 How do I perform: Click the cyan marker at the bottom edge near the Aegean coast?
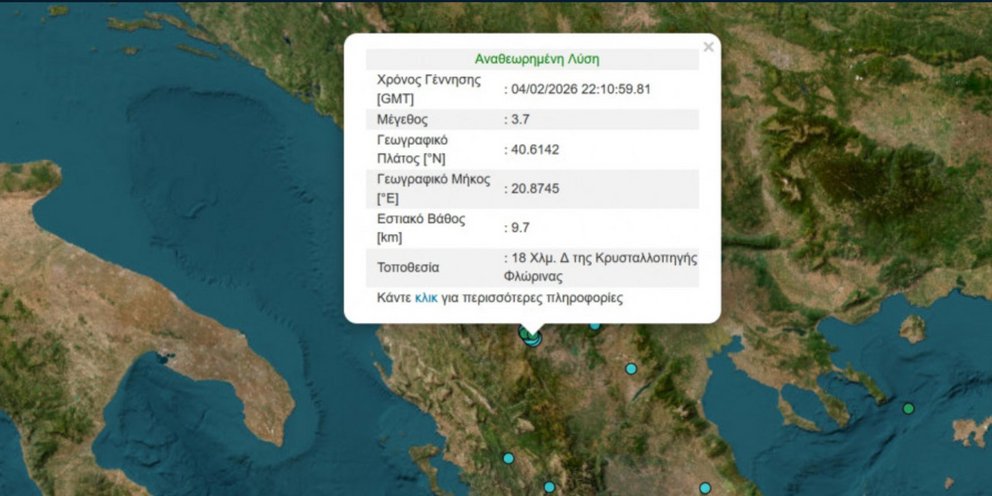point(705,488)
